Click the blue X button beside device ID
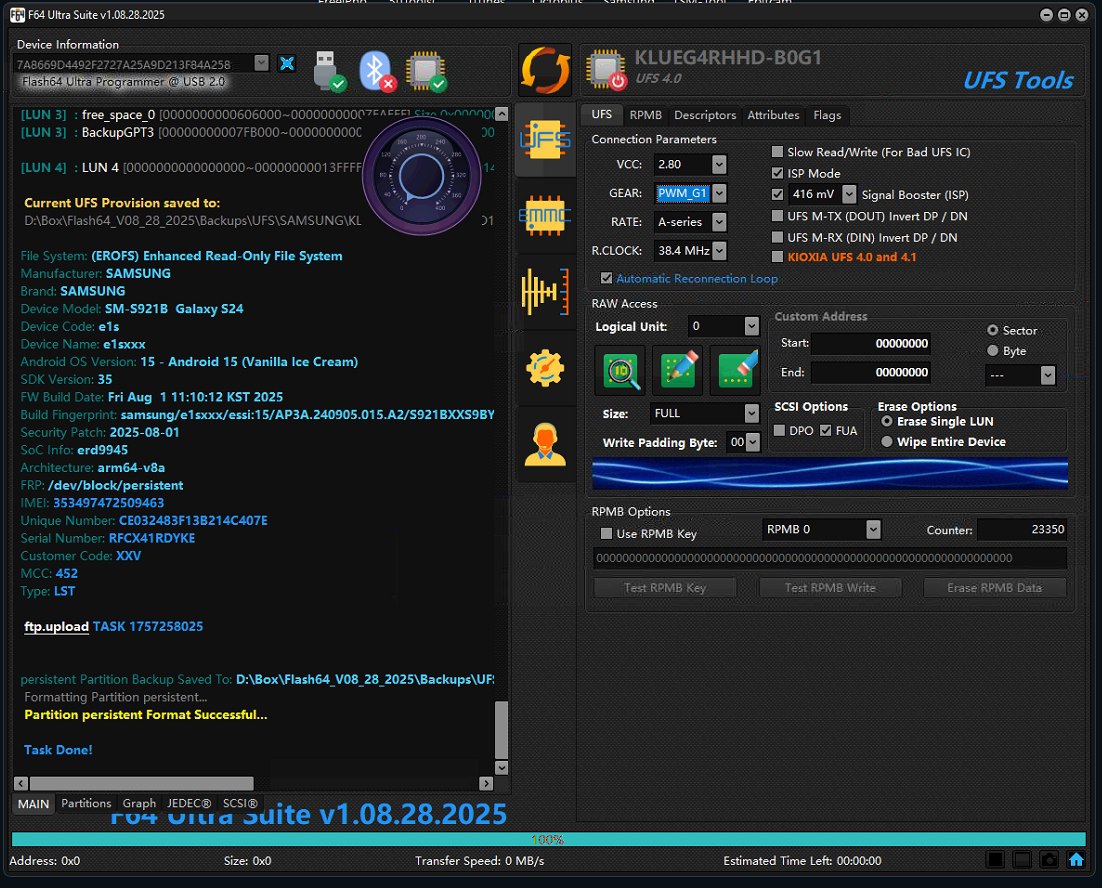 [287, 64]
